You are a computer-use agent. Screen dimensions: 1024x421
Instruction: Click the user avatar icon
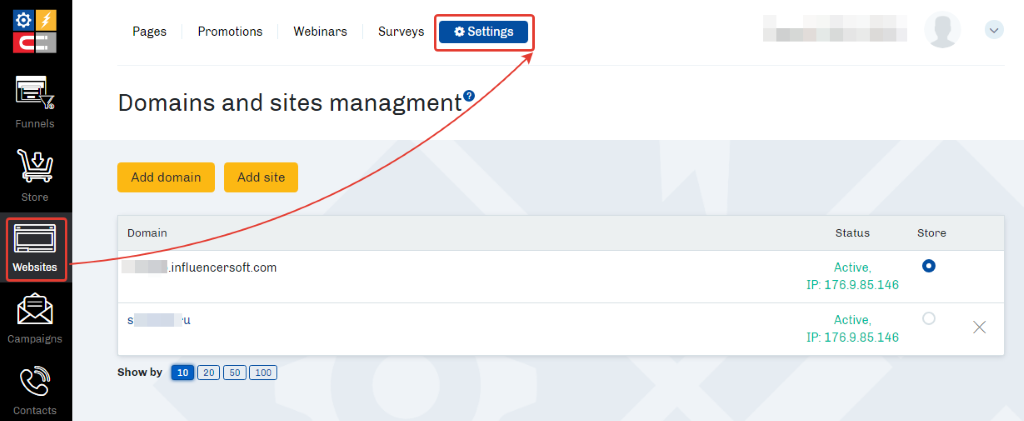click(x=943, y=30)
